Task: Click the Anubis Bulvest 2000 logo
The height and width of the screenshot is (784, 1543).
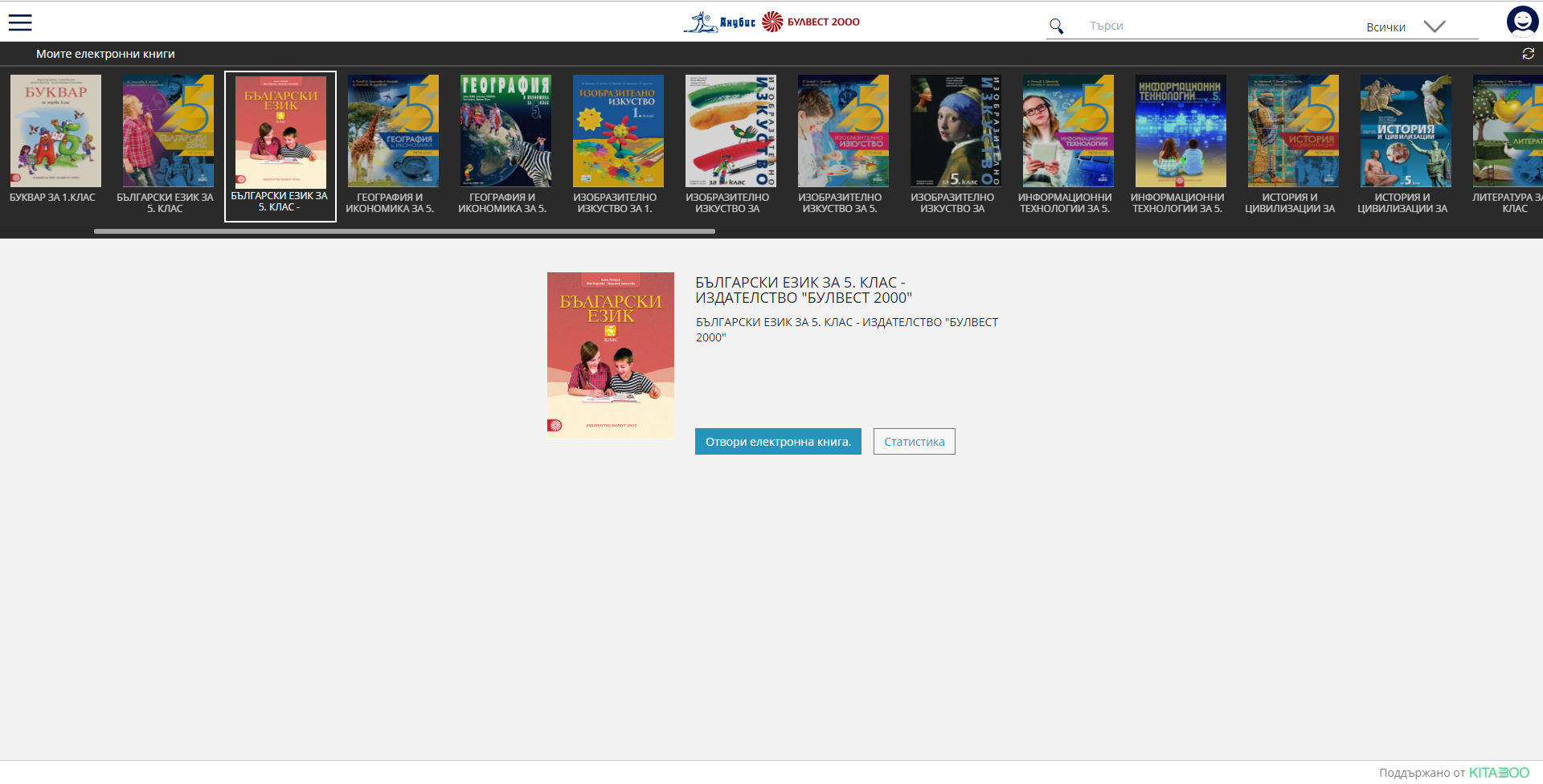Action: point(771,22)
